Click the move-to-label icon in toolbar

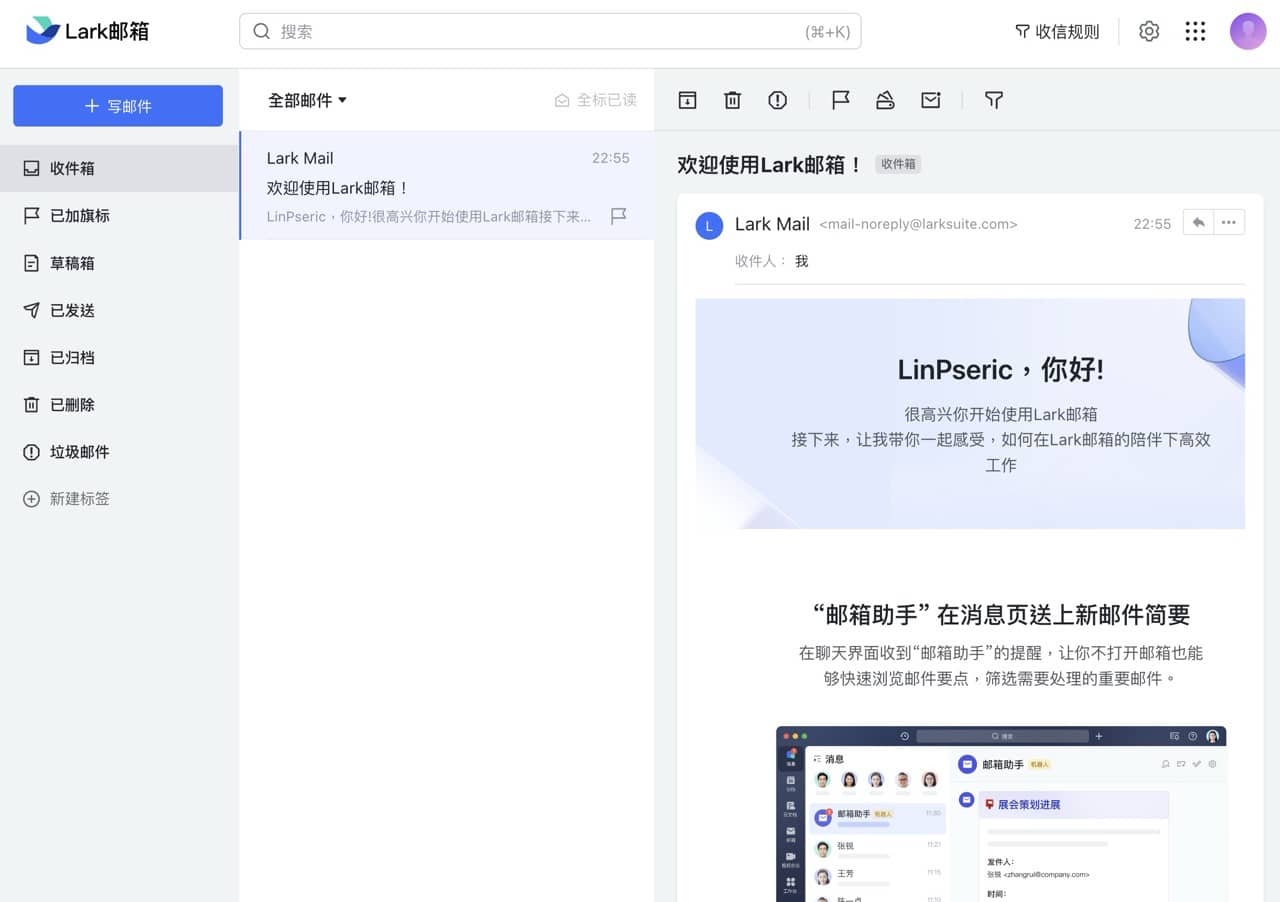point(885,100)
